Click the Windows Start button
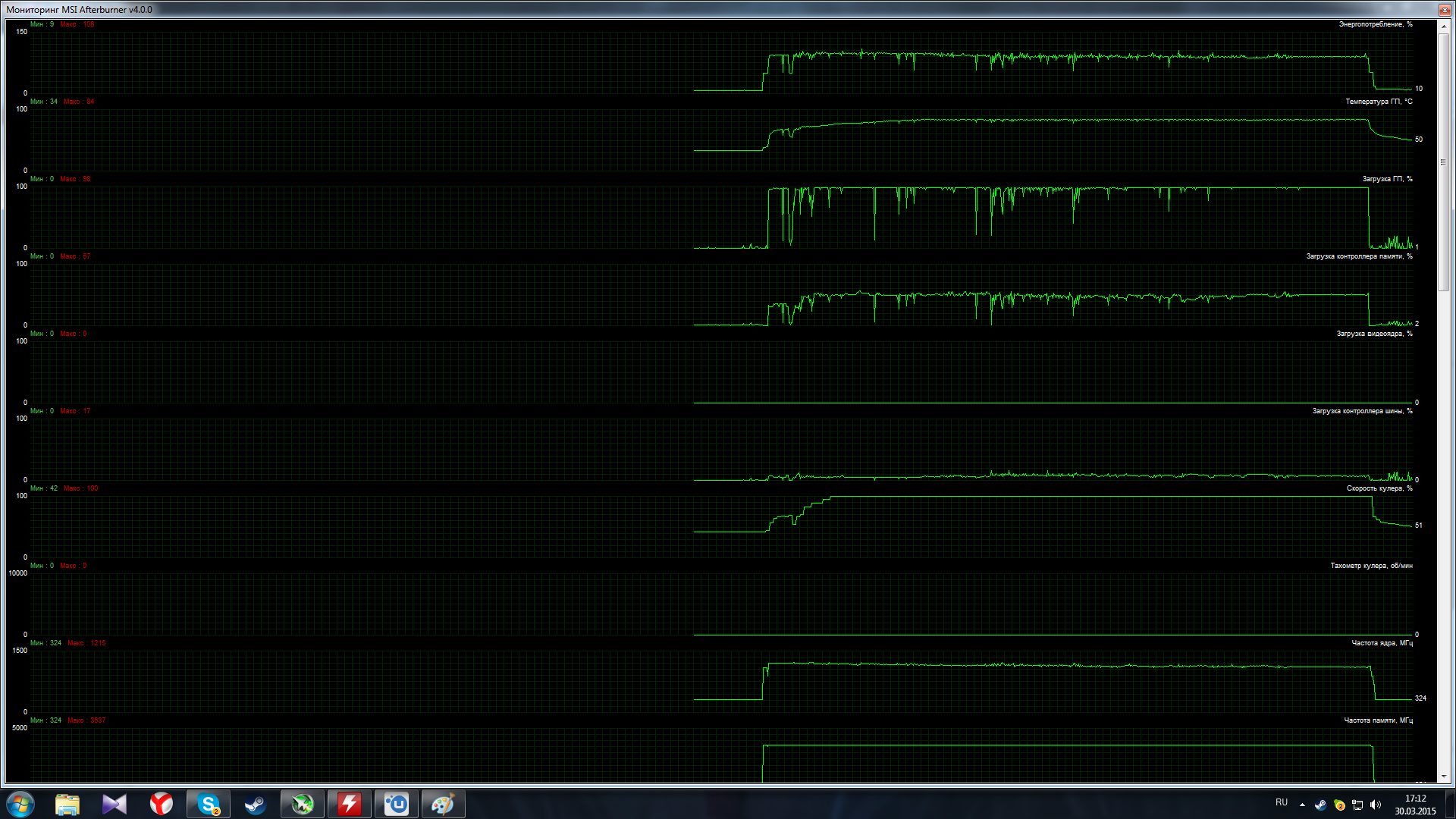The height and width of the screenshot is (819, 1456). [20, 804]
